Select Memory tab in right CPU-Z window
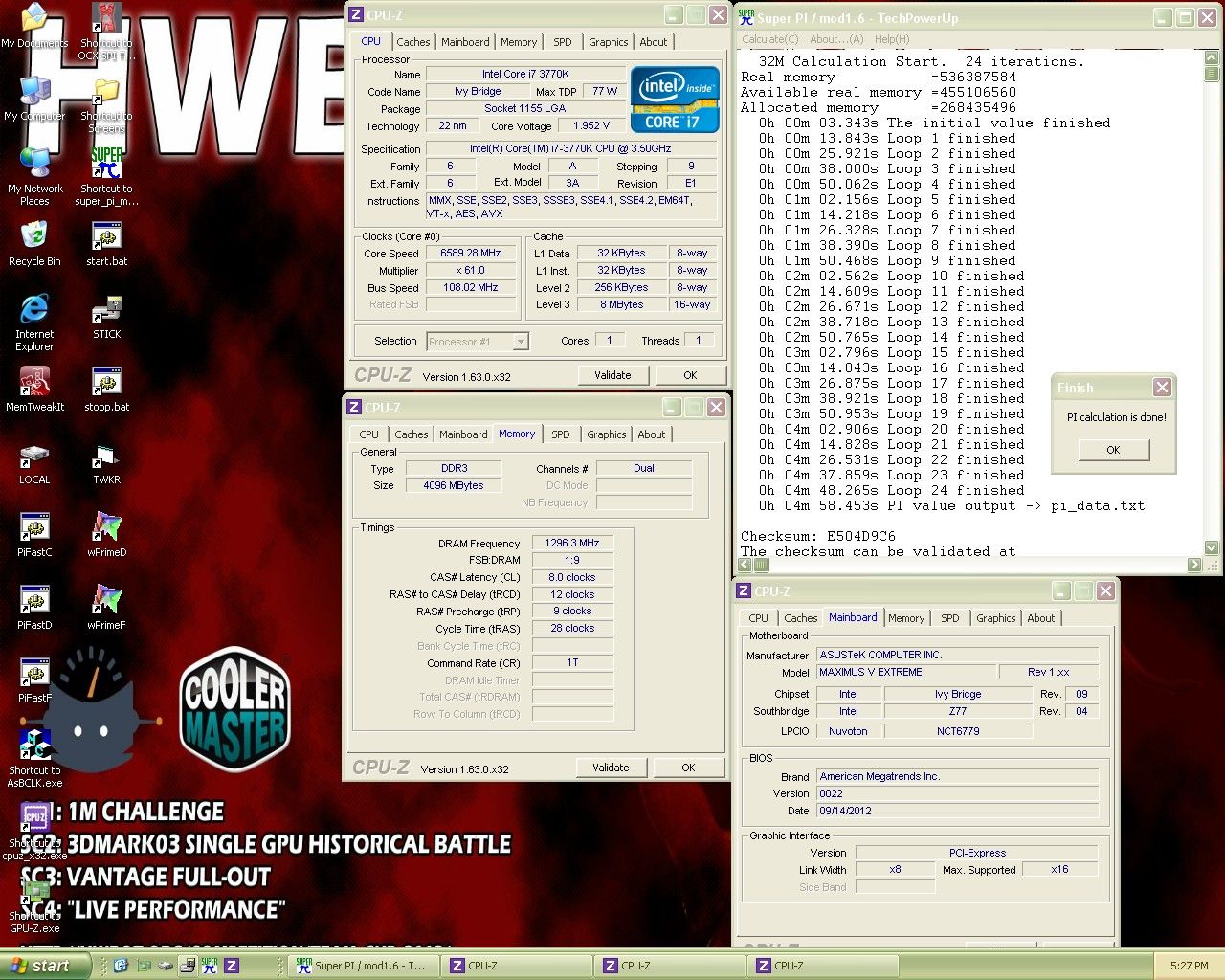 pyautogui.click(x=906, y=618)
